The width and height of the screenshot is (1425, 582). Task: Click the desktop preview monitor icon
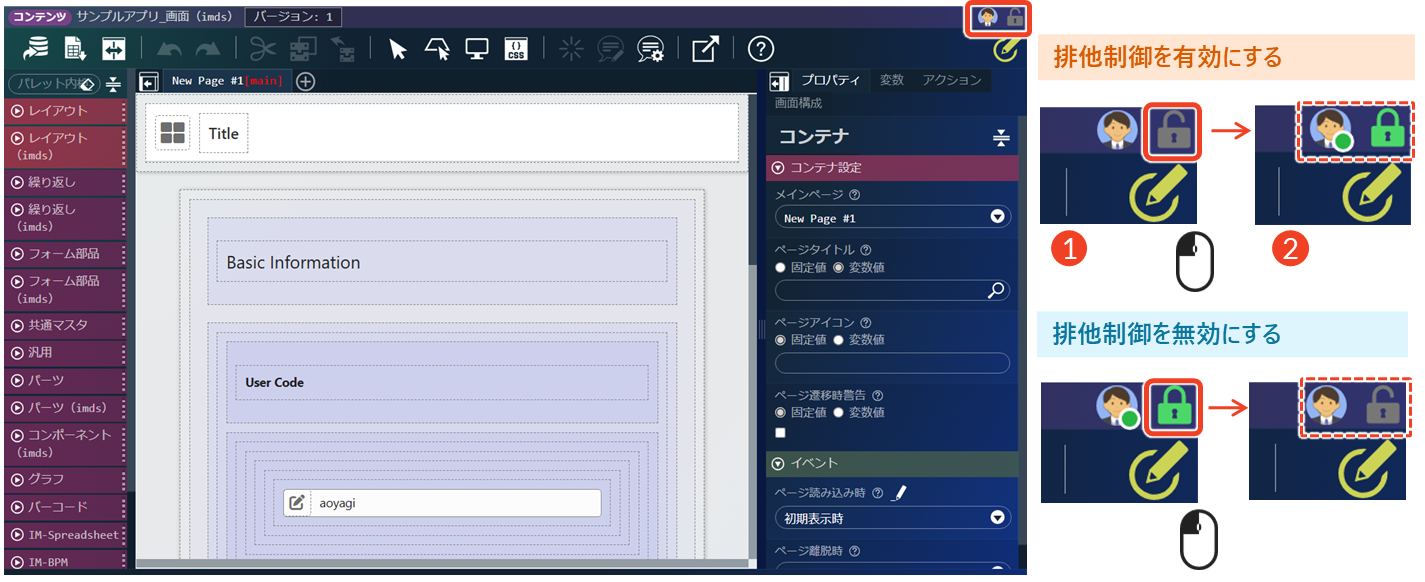pyautogui.click(x=477, y=49)
